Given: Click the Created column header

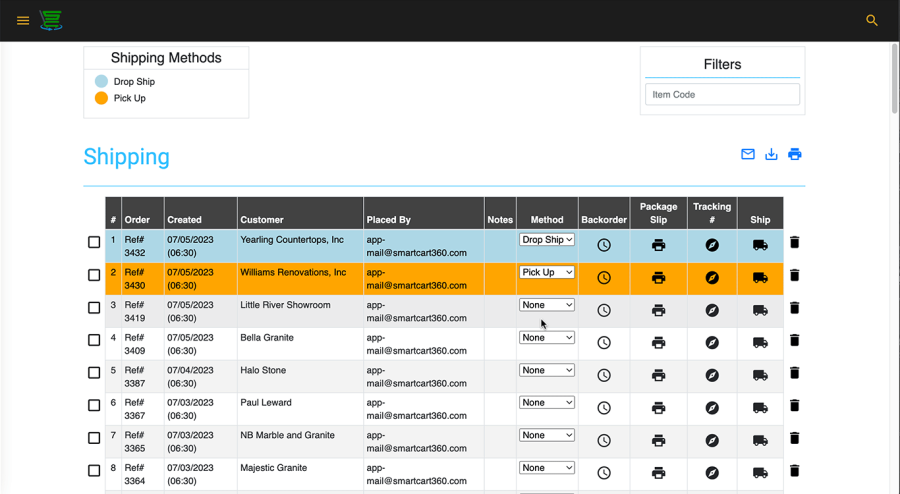Looking at the screenshot, I should (x=185, y=220).
